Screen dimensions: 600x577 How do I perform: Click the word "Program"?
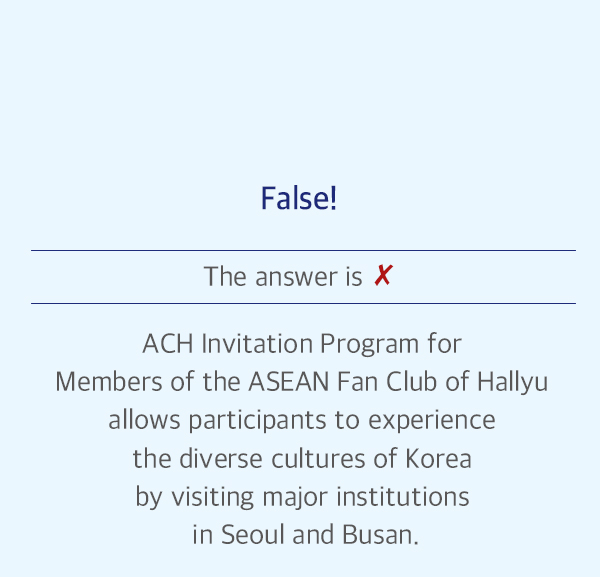pos(370,344)
